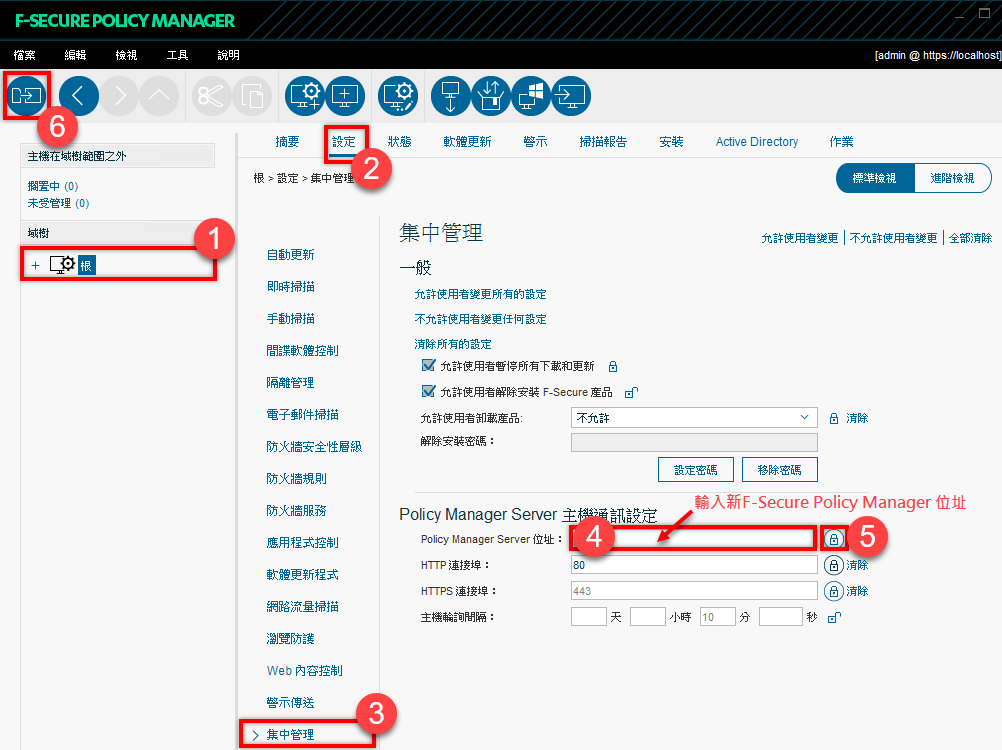
Task: Open the 檢視 menu
Action: 127,55
